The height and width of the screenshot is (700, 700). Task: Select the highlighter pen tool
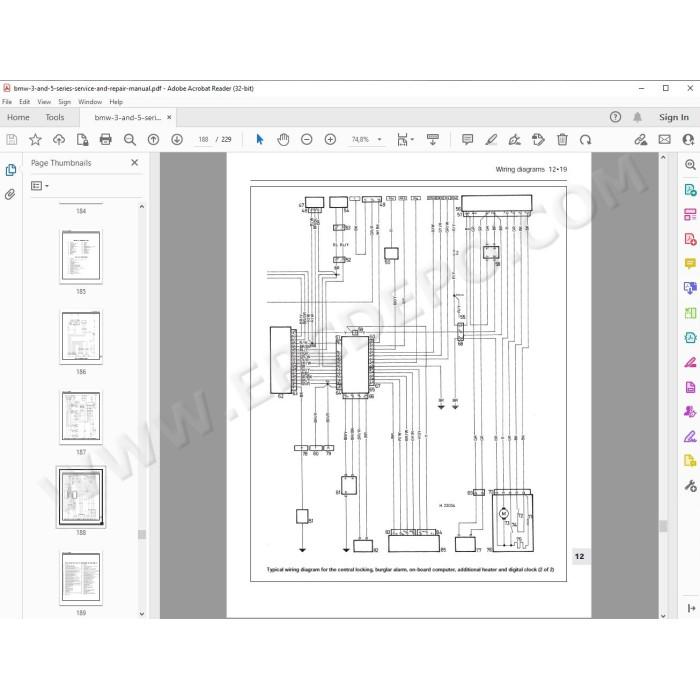coord(491,140)
